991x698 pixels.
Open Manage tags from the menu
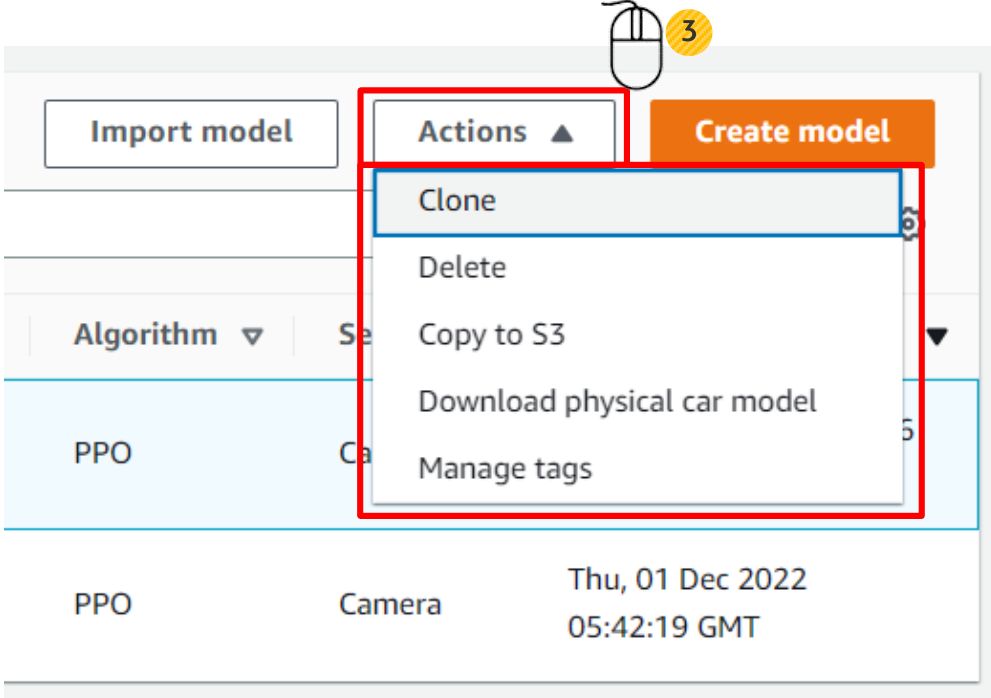click(x=505, y=468)
